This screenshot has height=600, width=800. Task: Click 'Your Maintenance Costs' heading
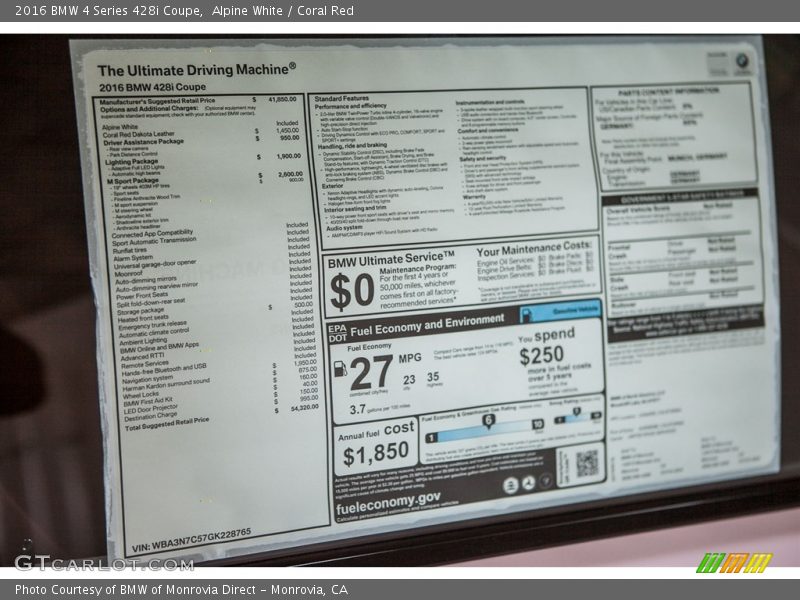pyautogui.click(x=534, y=249)
